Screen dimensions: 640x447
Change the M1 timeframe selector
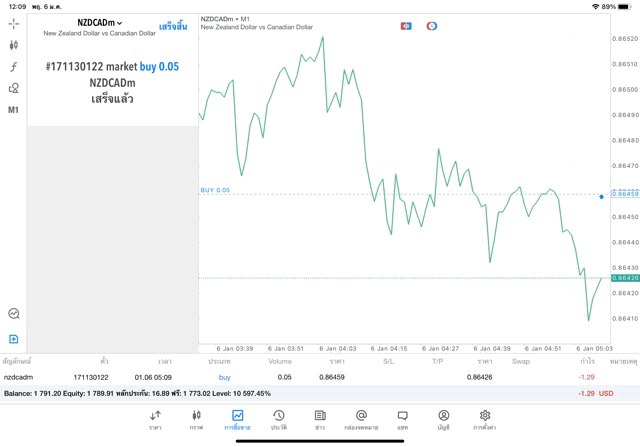tap(14, 110)
